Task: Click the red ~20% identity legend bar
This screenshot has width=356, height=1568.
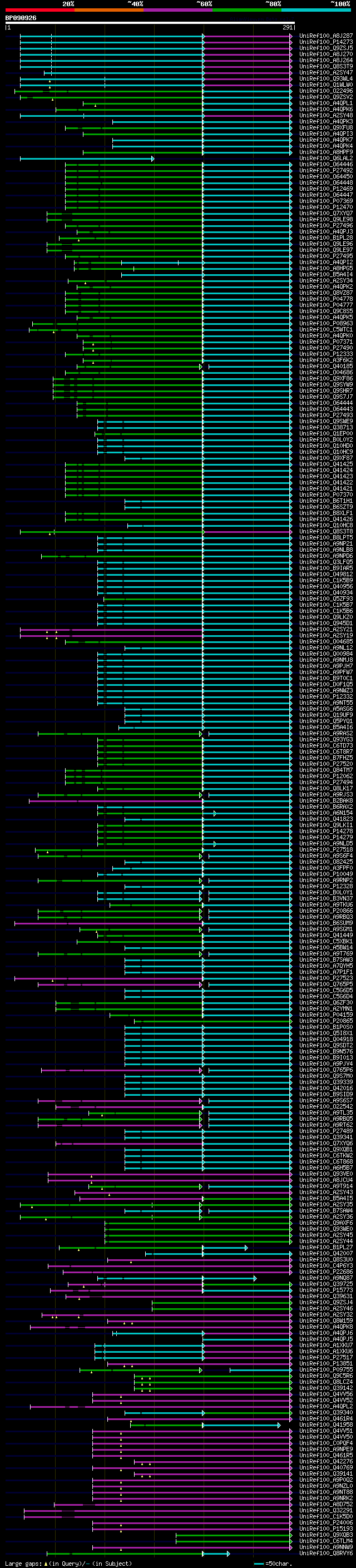Action: point(39,10)
